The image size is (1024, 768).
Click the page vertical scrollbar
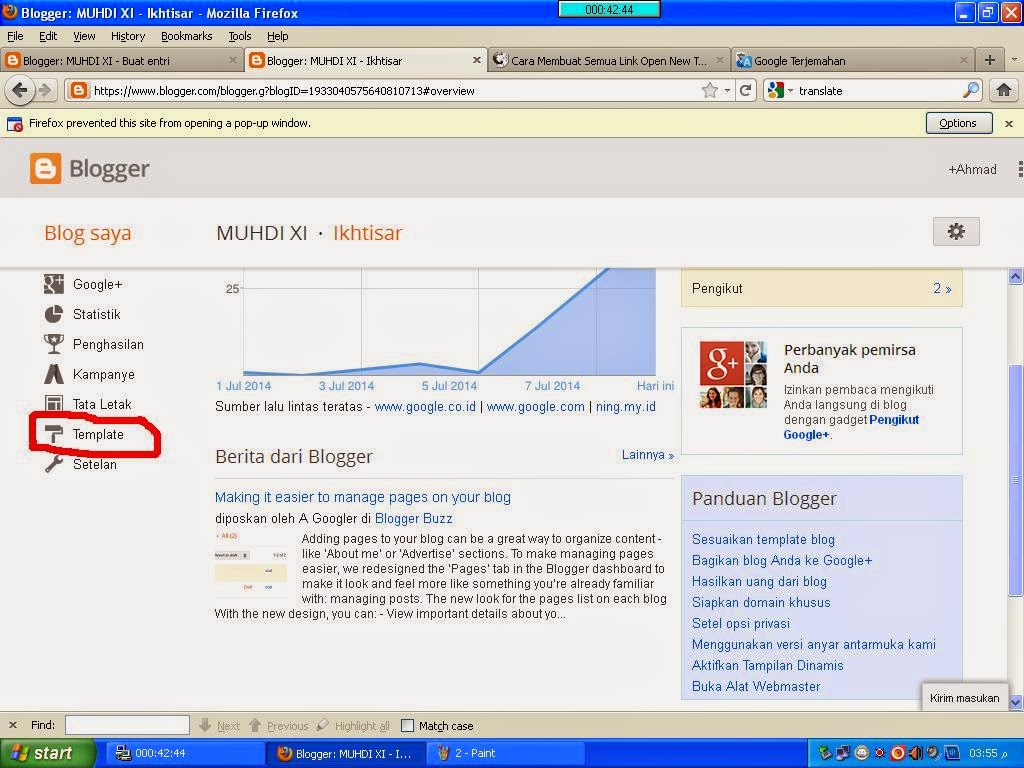pos(1015,480)
